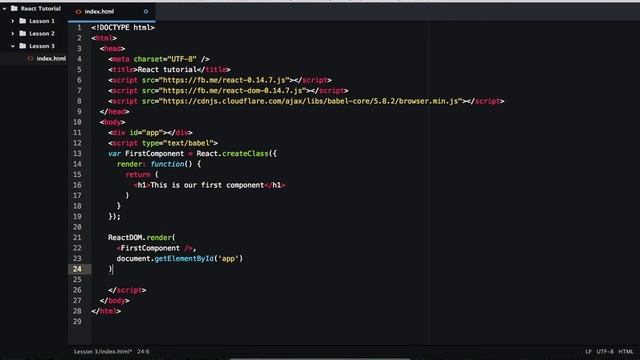Click ReactDOM.render on line 21
The image size is (640, 360).
[x=140, y=238]
